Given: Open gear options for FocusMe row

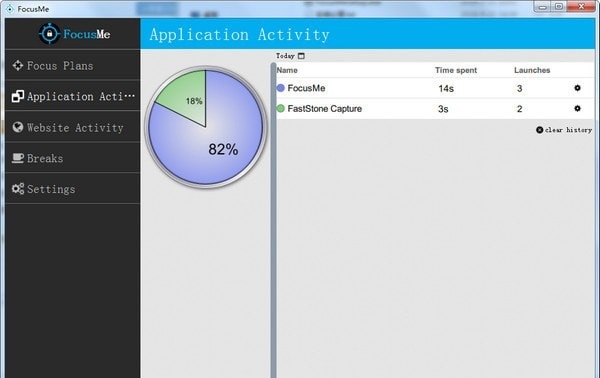Looking at the screenshot, I should coord(577,88).
